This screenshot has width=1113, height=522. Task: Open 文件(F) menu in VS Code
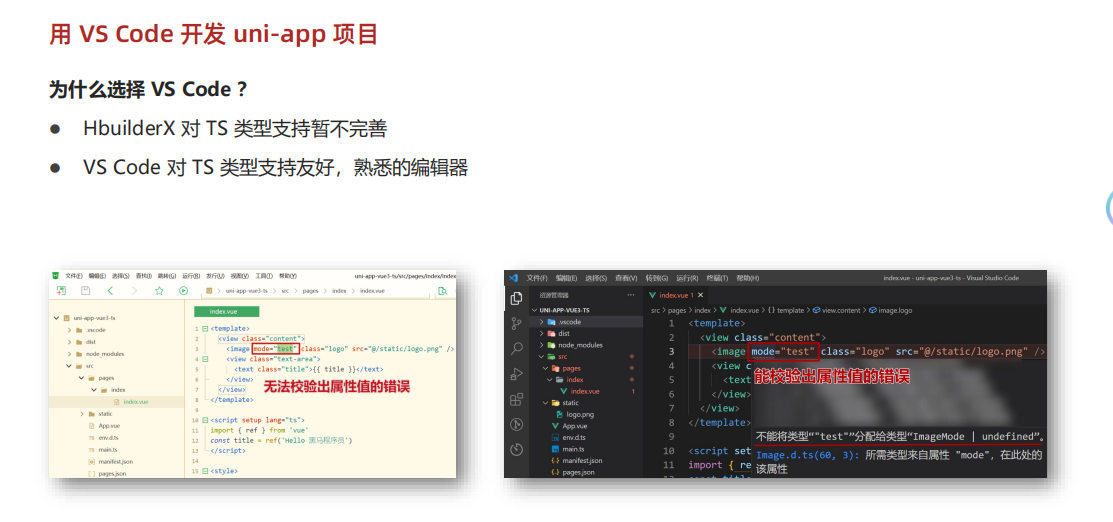click(537, 278)
